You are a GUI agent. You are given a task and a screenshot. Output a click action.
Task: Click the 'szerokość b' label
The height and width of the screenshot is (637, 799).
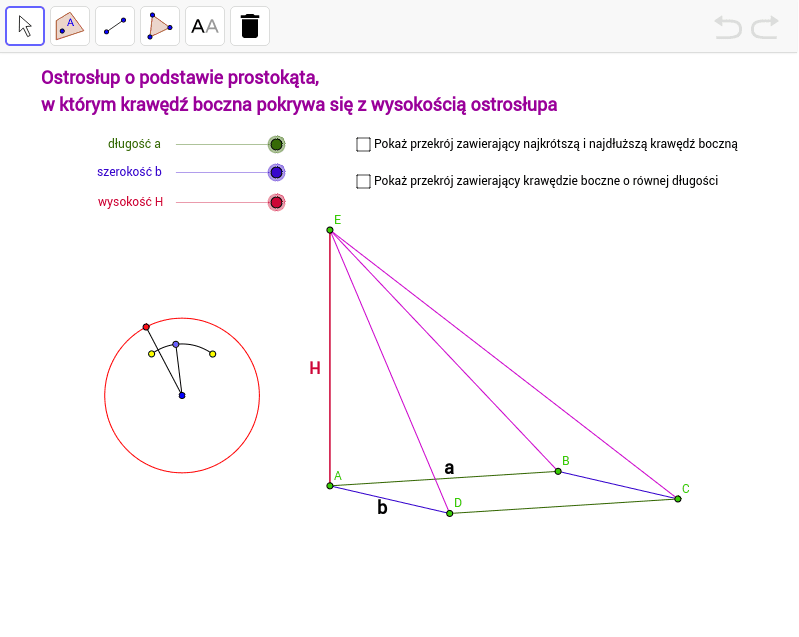click(129, 172)
